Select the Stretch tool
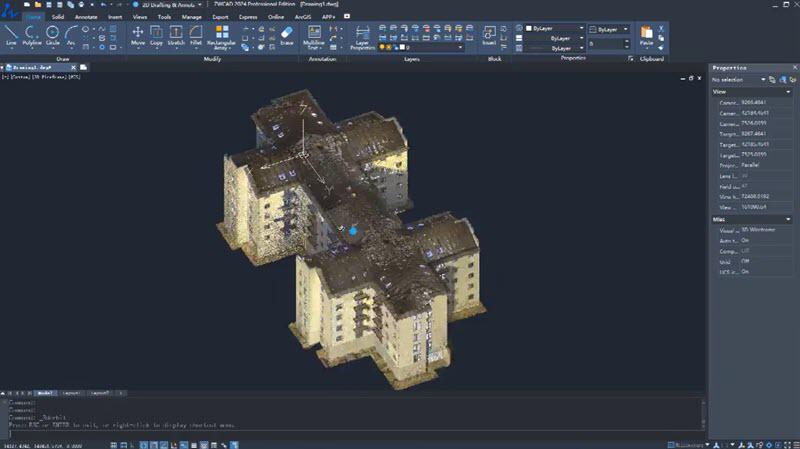 [x=176, y=36]
